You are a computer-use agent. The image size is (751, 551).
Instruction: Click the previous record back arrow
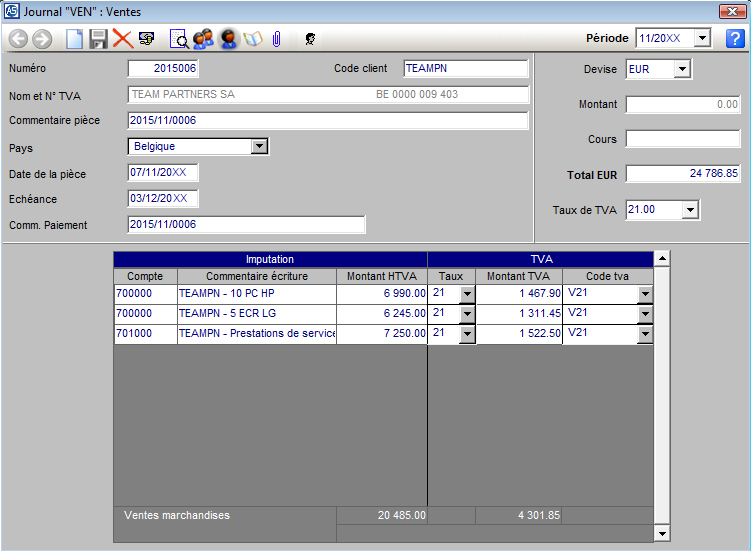click(18, 39)
